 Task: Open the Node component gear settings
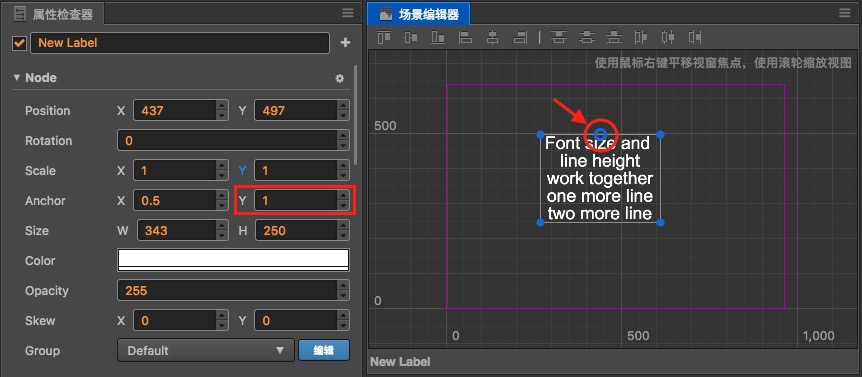tap(340, 79)
